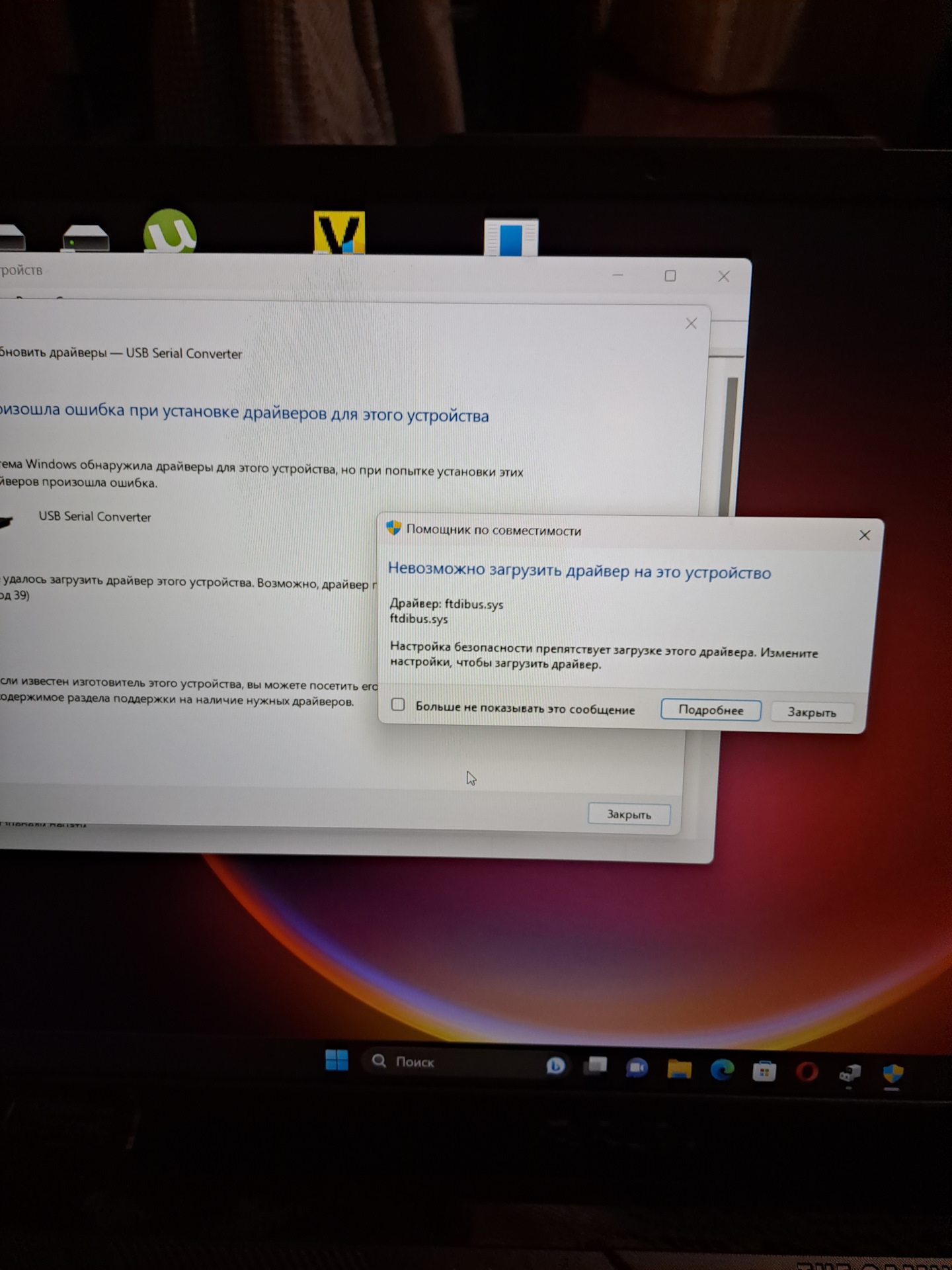Click the Windows Start button
This screenshot has width=952, height=1270.
click(x=337, y=1060)
